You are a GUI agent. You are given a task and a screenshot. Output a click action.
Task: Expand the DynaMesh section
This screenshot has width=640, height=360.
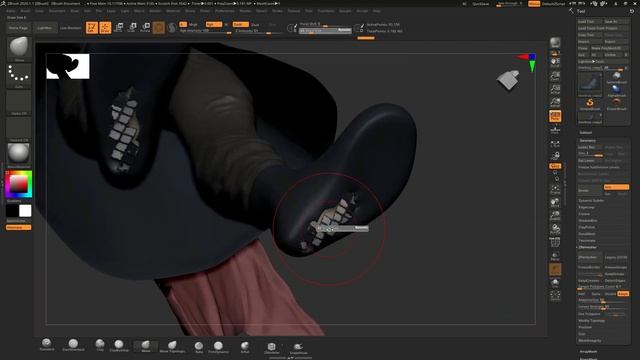pos(587,234)
